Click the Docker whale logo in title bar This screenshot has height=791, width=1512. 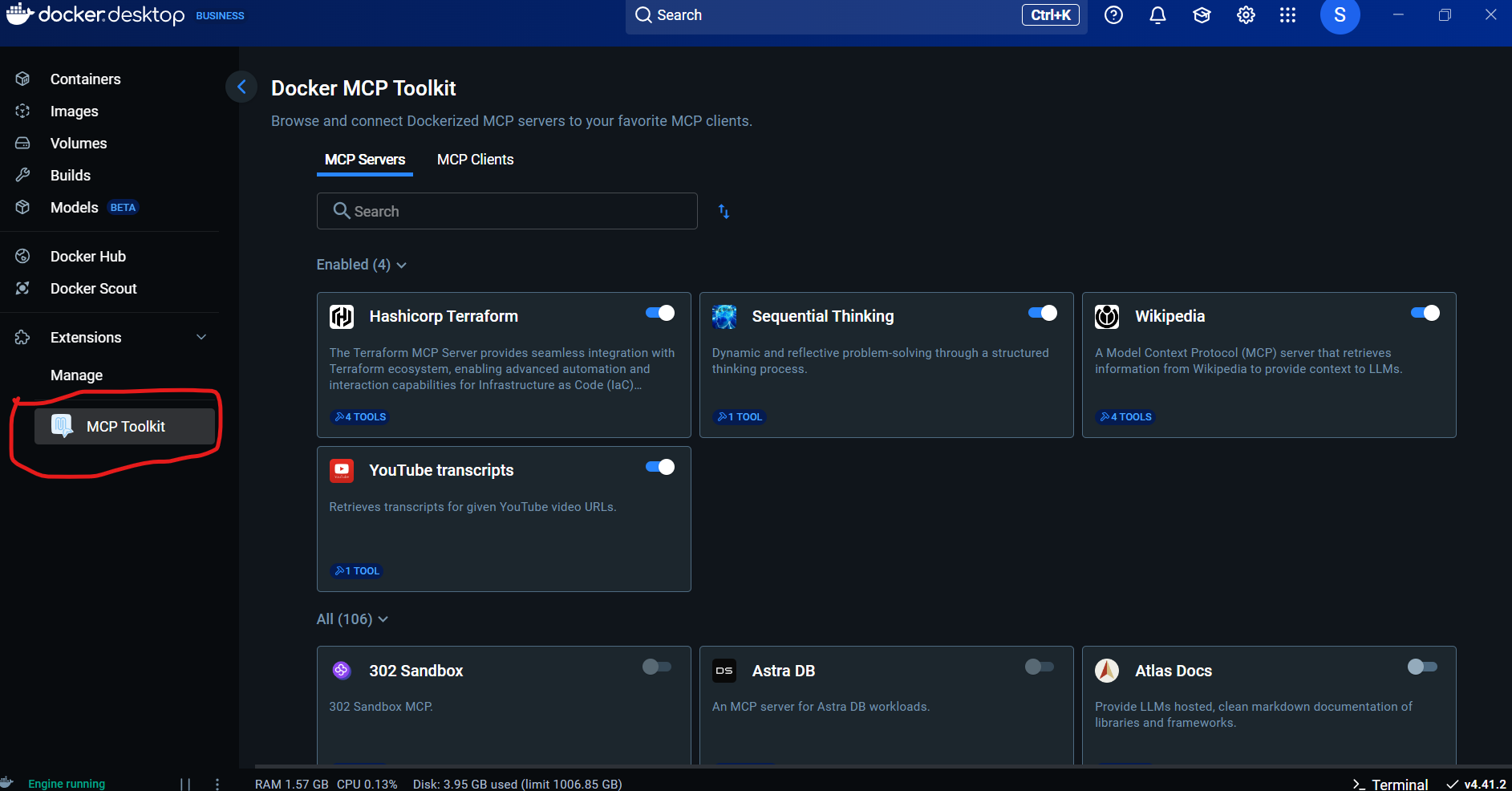click(19, 14)
